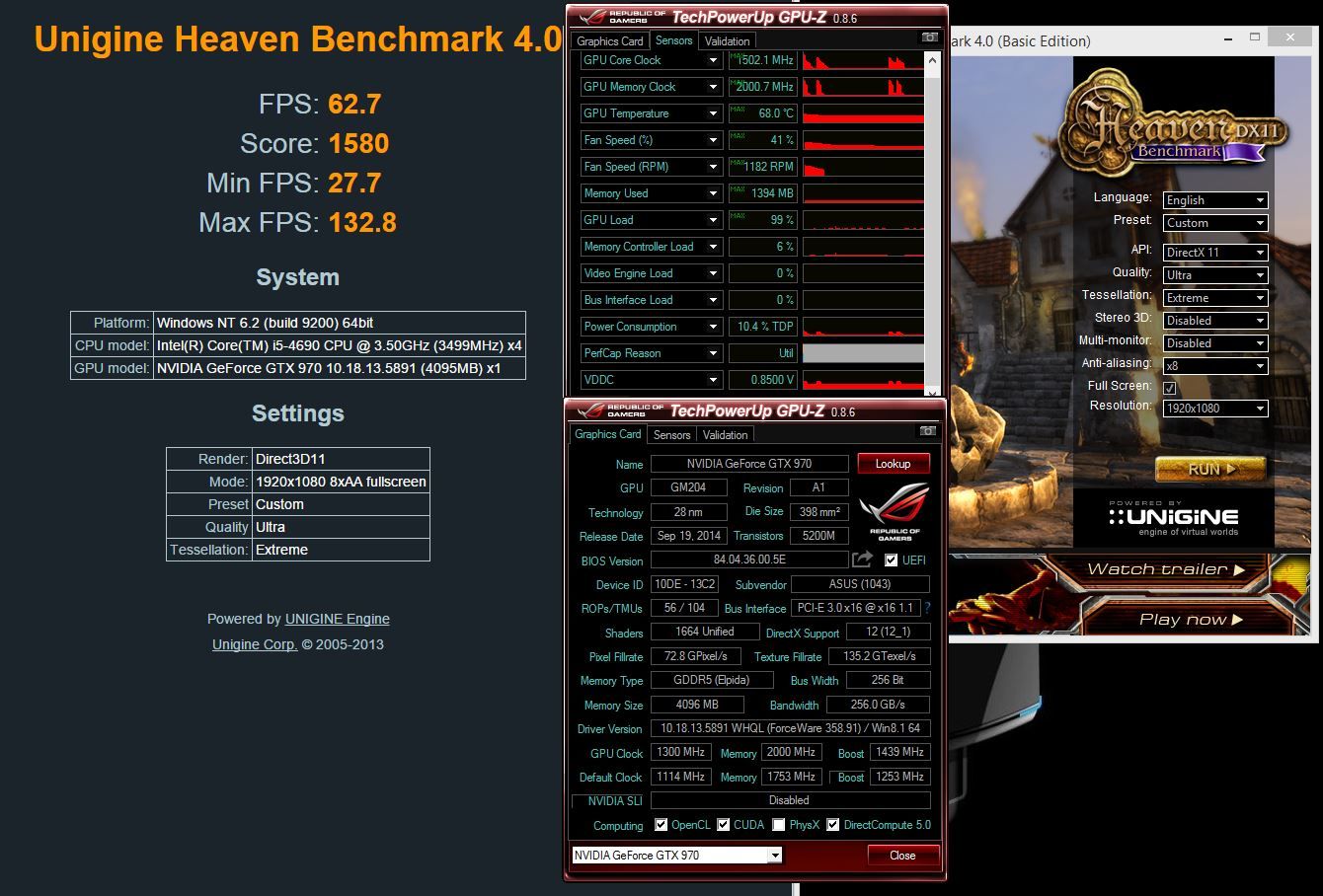The image size is (1323, 896).
Task: Toggle the CUDA checkbox
Action: [x=724, y=825]
